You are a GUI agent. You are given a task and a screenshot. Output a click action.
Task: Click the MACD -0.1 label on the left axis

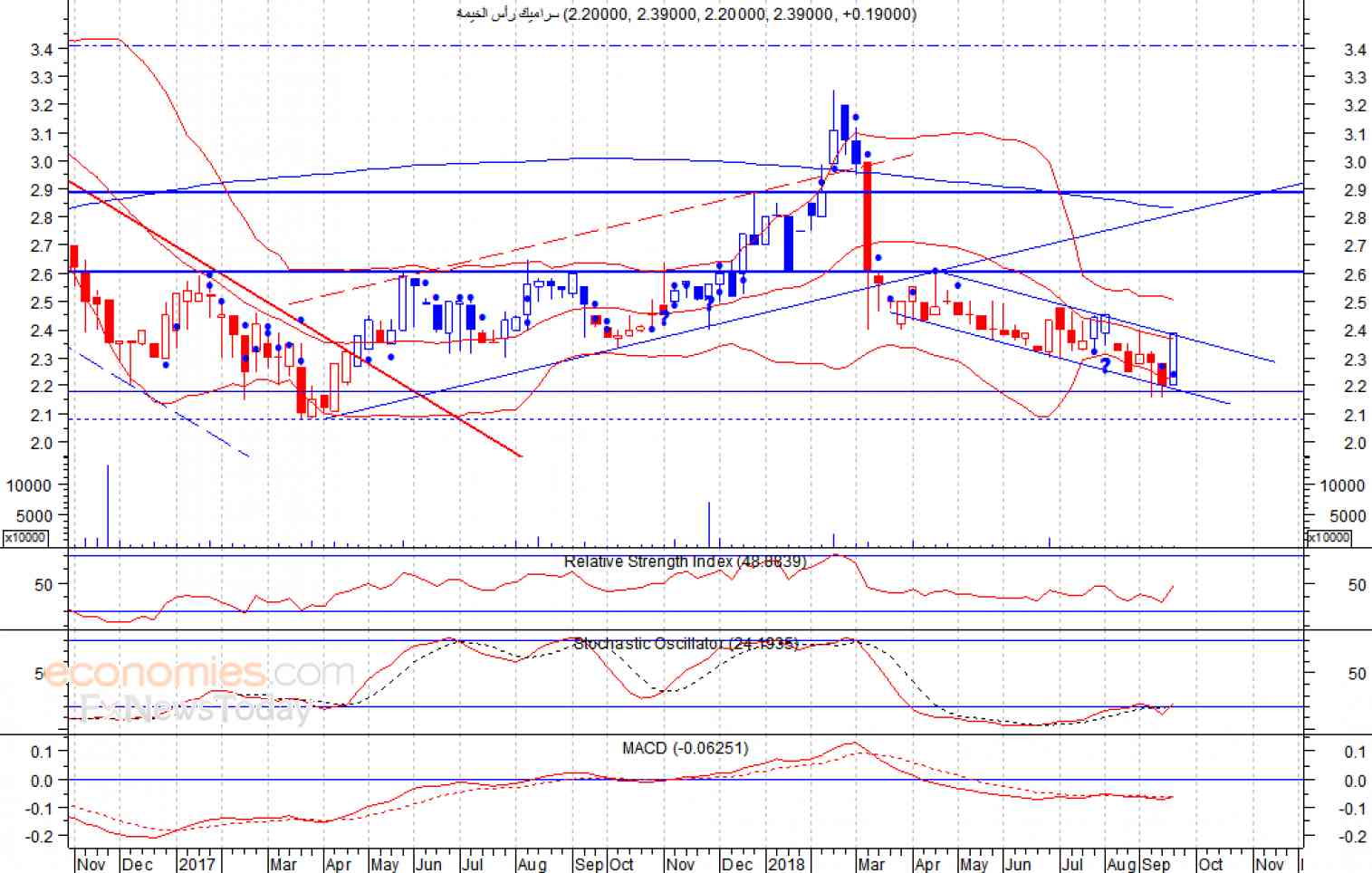(x=39, y=808)
